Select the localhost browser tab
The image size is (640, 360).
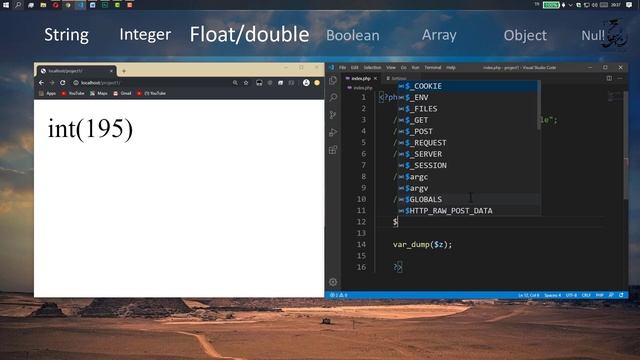pos(76,71)
